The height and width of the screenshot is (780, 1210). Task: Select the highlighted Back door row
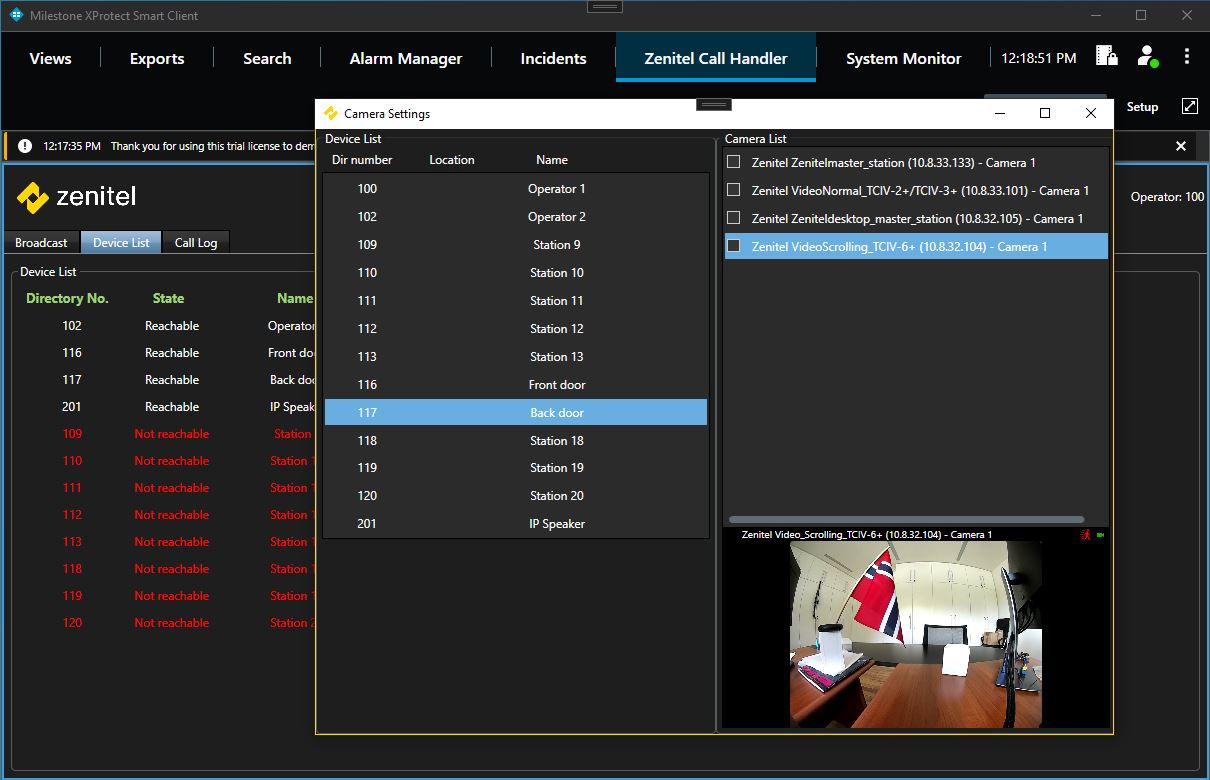tap(516, 412)
